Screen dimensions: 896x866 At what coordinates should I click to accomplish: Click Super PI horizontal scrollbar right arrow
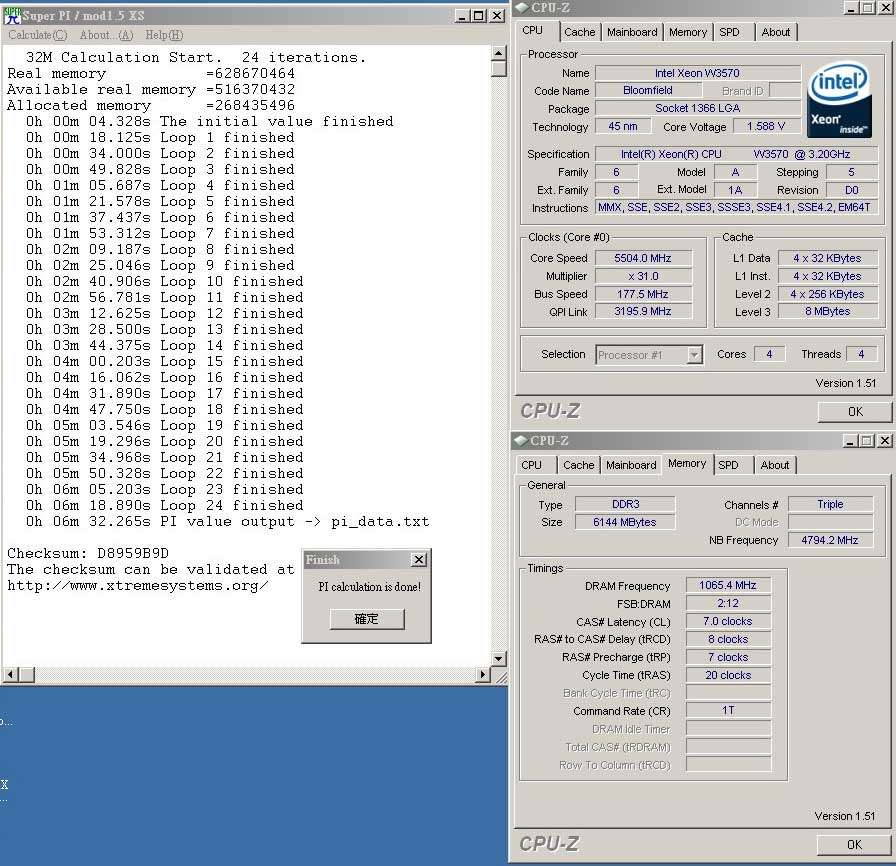click(x=483, y=674)
